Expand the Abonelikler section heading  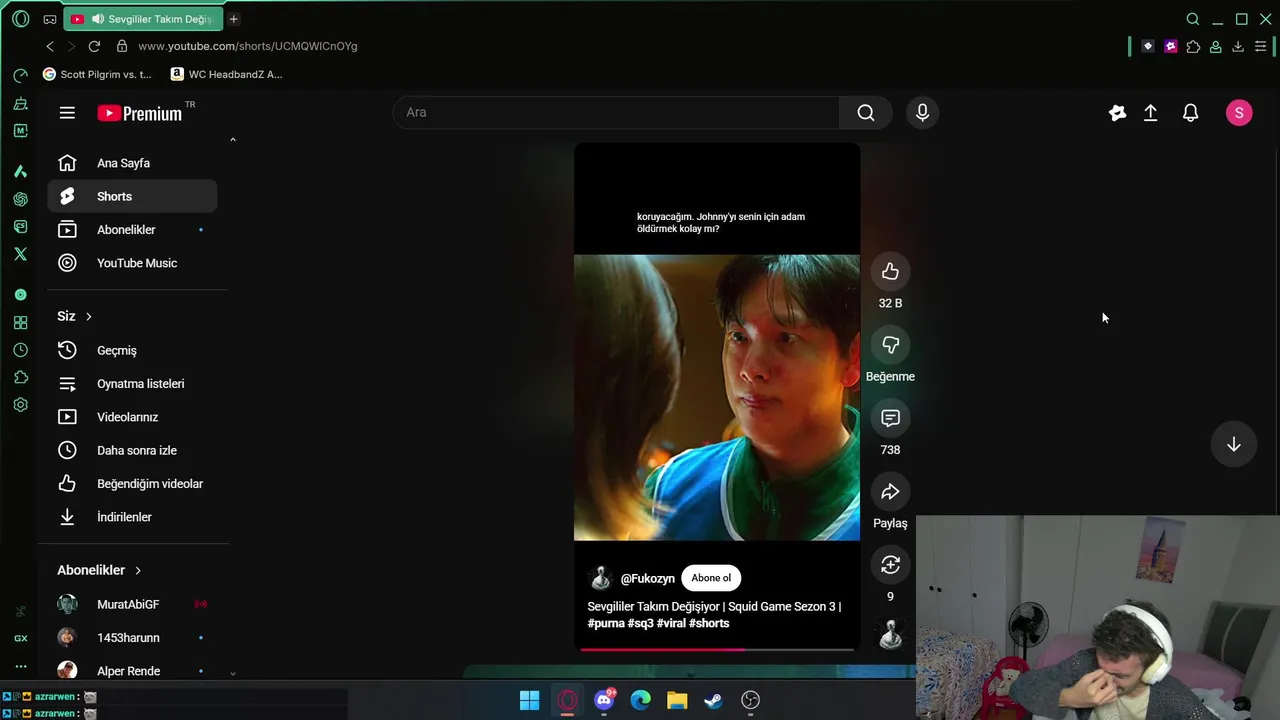click(99, 570)
